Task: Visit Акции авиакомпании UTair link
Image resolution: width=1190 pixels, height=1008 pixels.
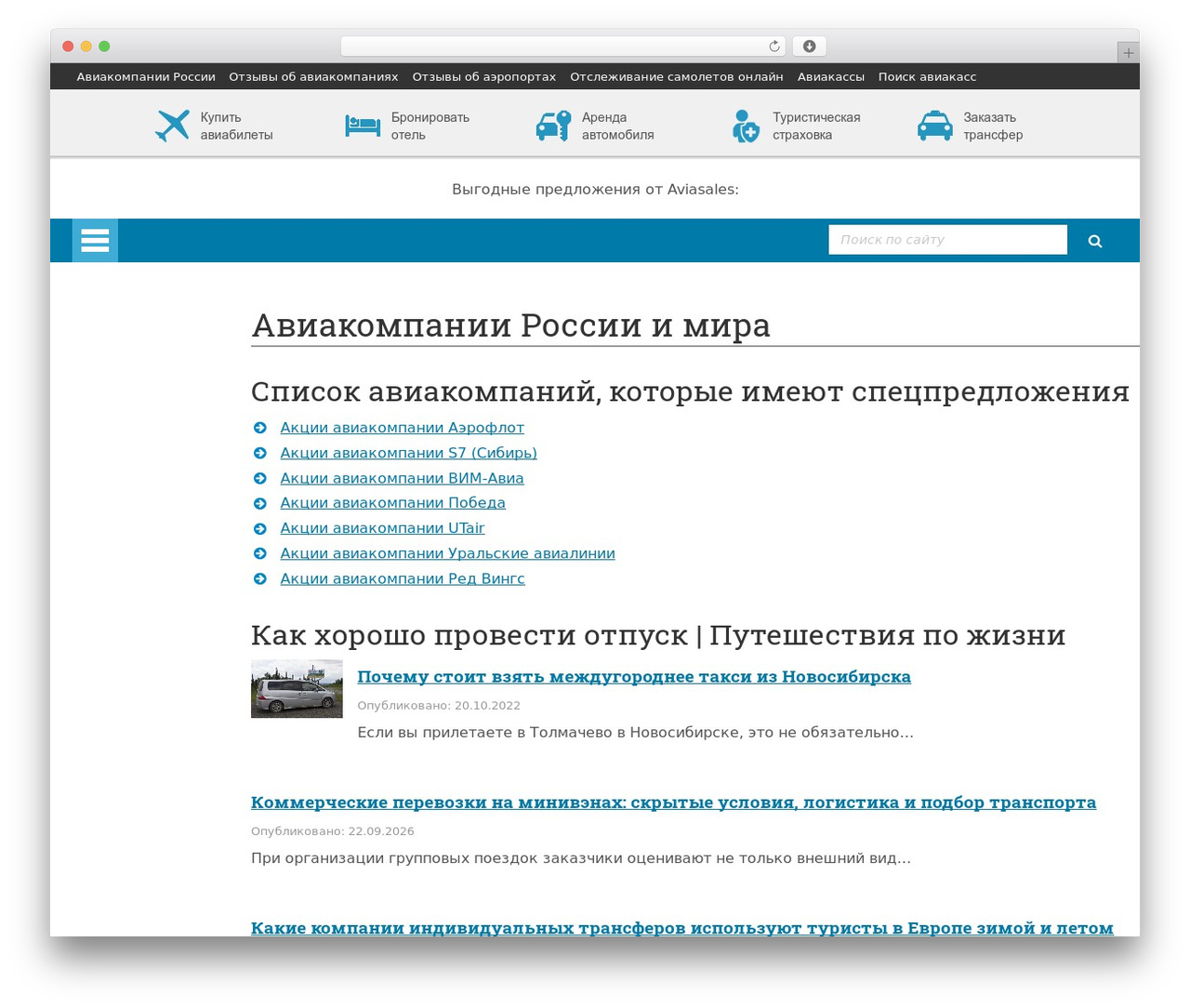Action: (x=383, y=528)
